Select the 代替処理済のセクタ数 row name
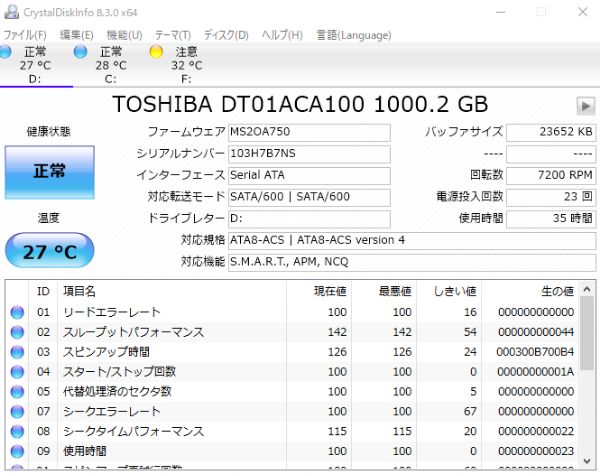 point(117,392)
